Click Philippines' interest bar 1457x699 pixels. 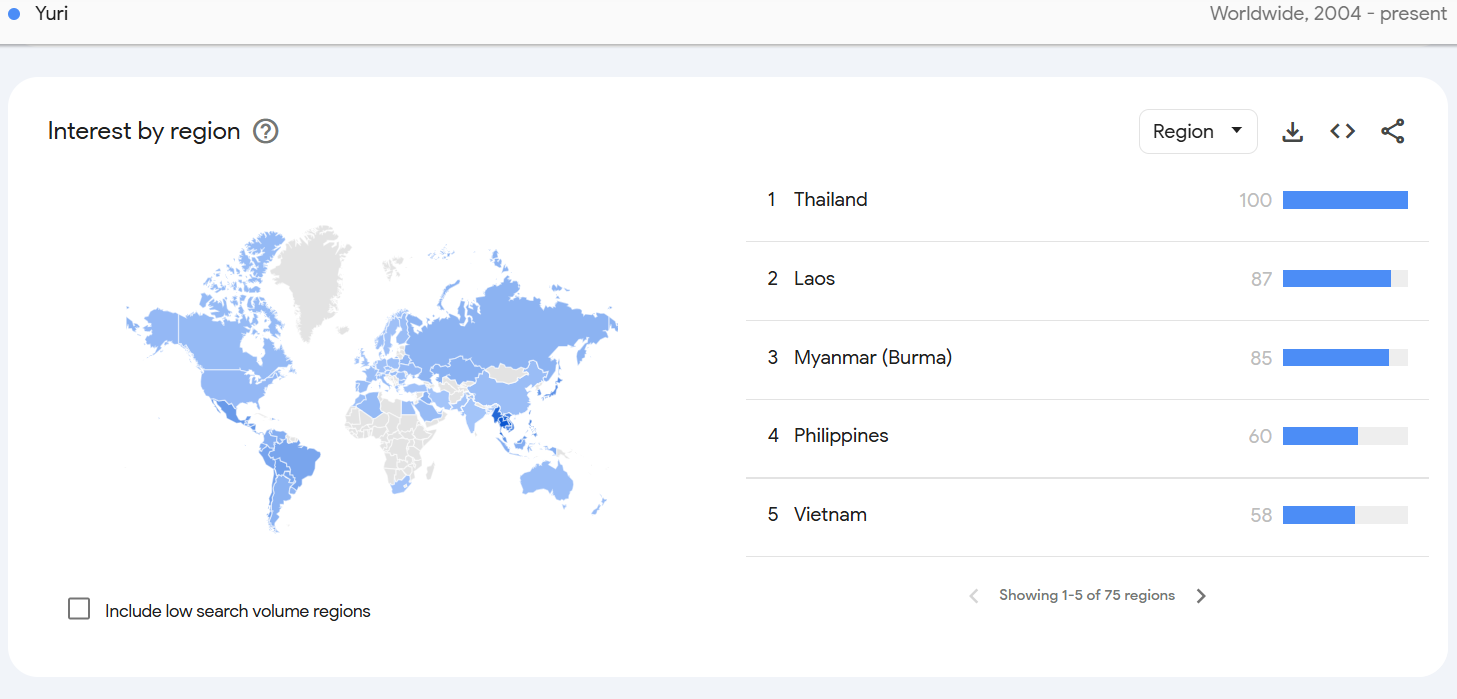click(1345, 436)
